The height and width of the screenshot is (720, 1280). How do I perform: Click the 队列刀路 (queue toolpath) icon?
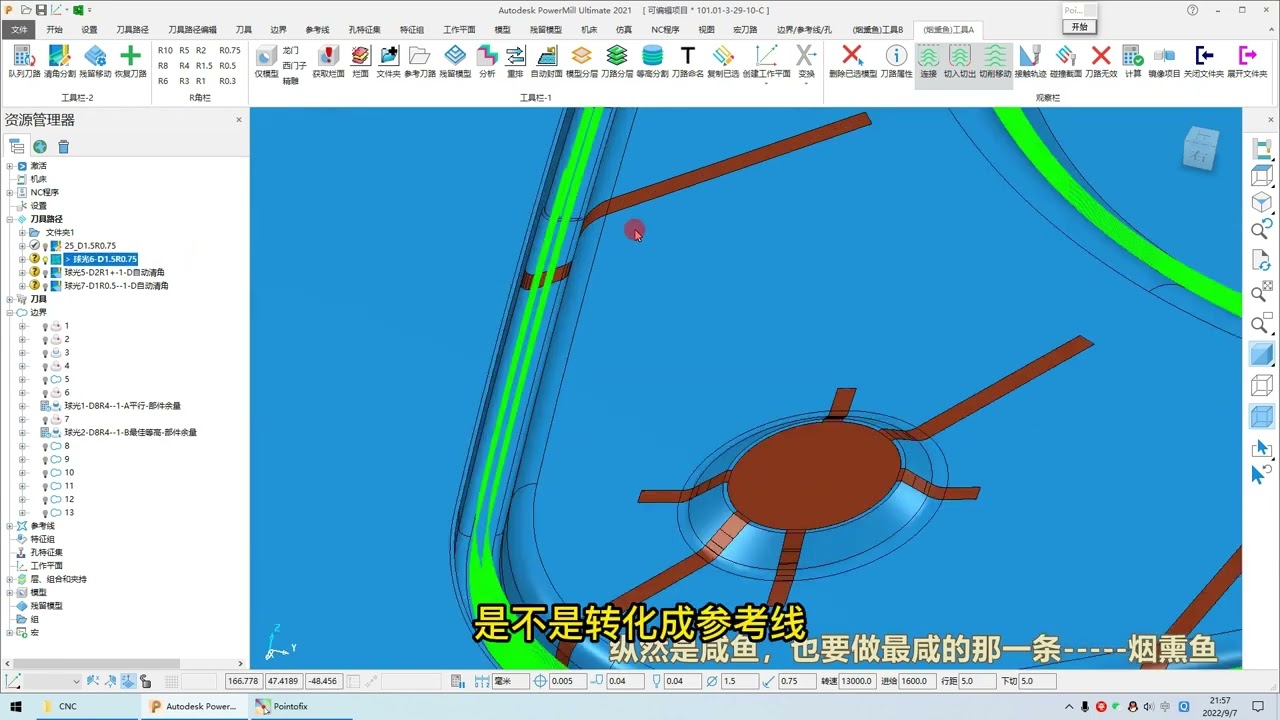[24, 61]
